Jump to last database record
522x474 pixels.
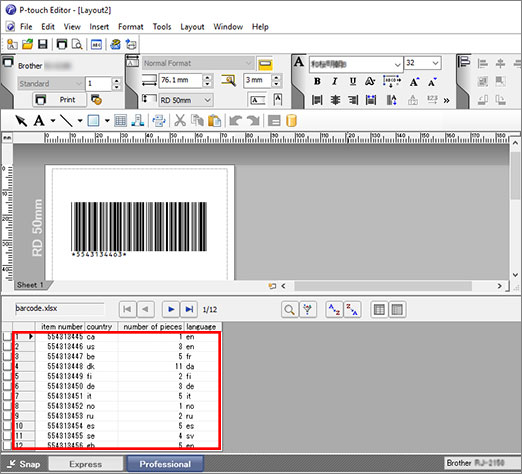coord(189,309)
